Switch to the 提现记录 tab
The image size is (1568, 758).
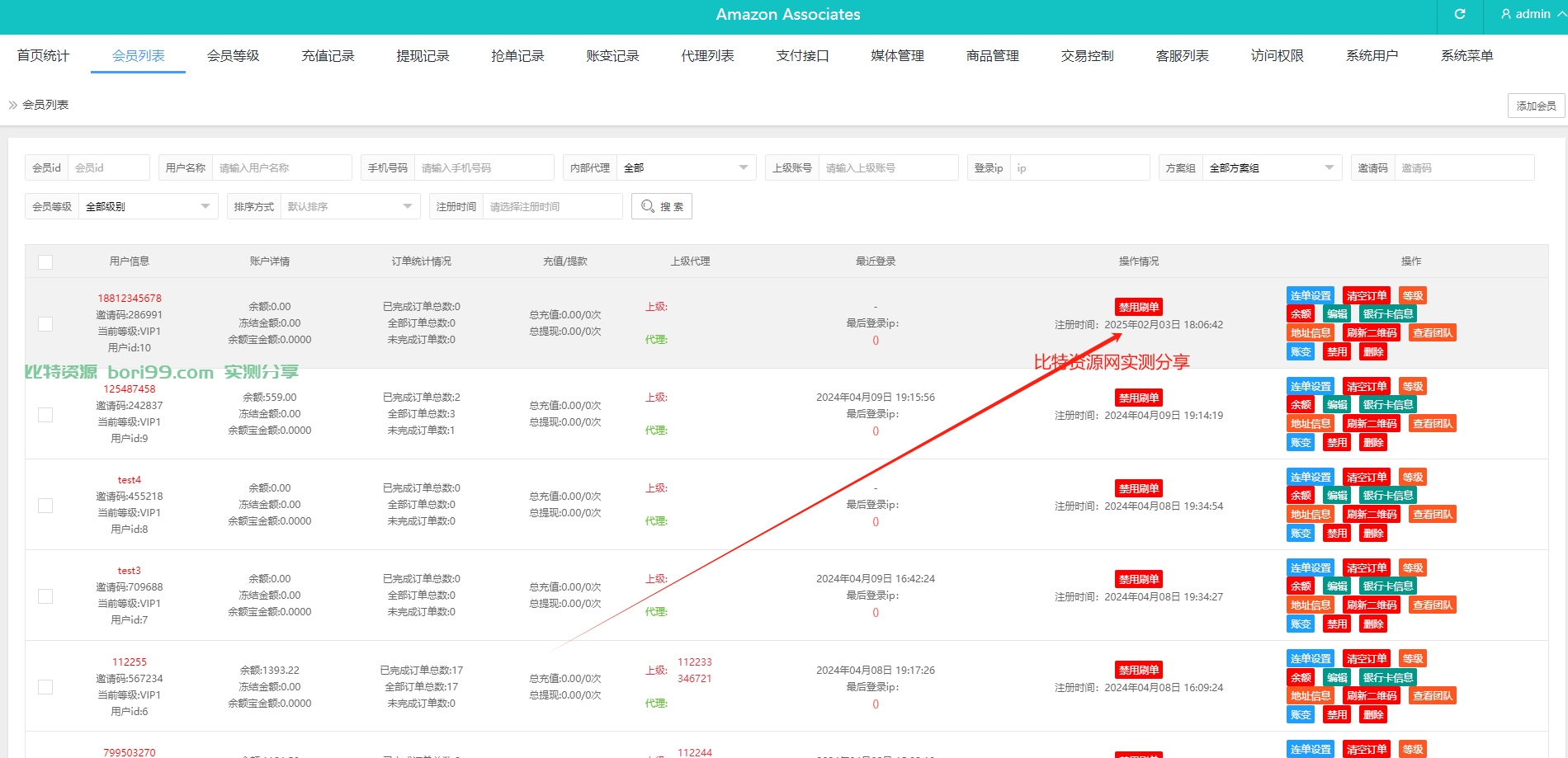tap(423, 55)
